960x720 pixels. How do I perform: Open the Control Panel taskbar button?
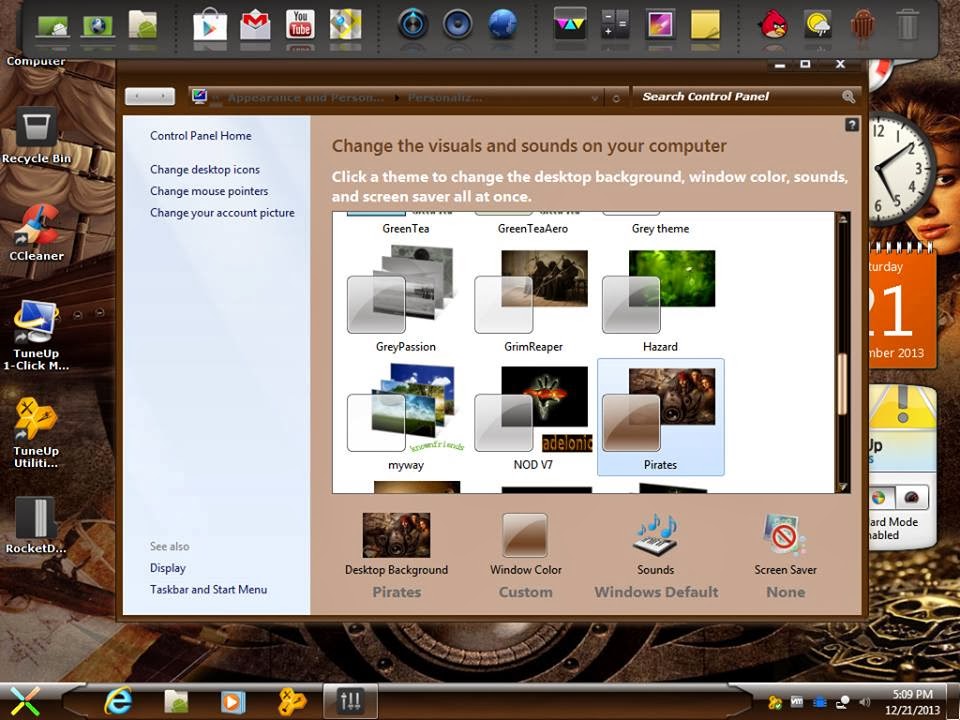click(350, 700)
